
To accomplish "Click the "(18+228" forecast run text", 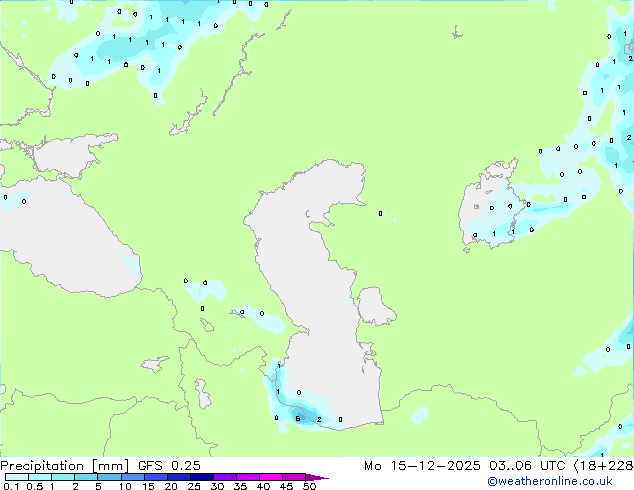I will tap(604, 466).
